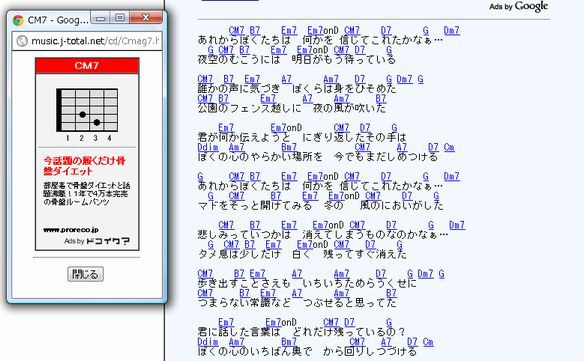Click the Dm7 chord ending first lyric line
Image resolution: width=584 pixels, height=361 pixels.
(451, 30)
